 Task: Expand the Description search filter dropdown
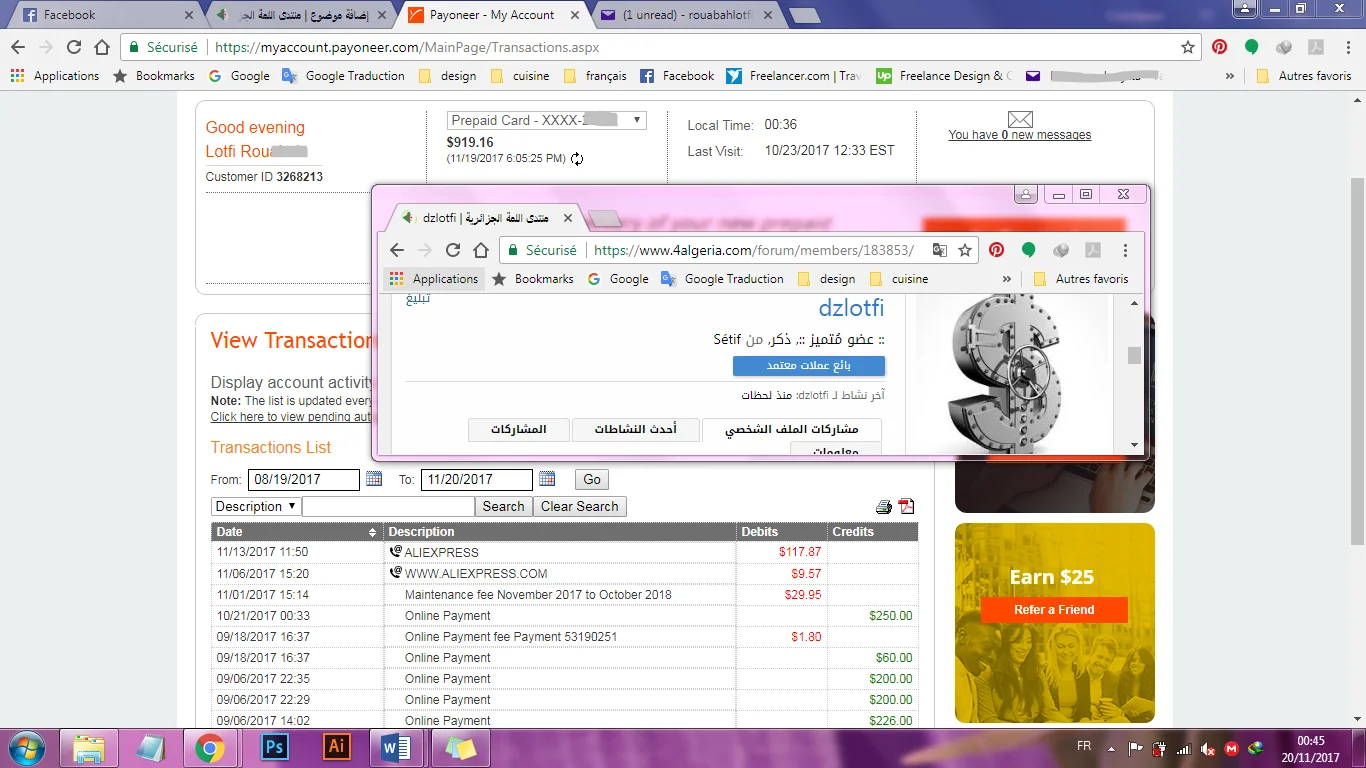[x=256, y=506]
